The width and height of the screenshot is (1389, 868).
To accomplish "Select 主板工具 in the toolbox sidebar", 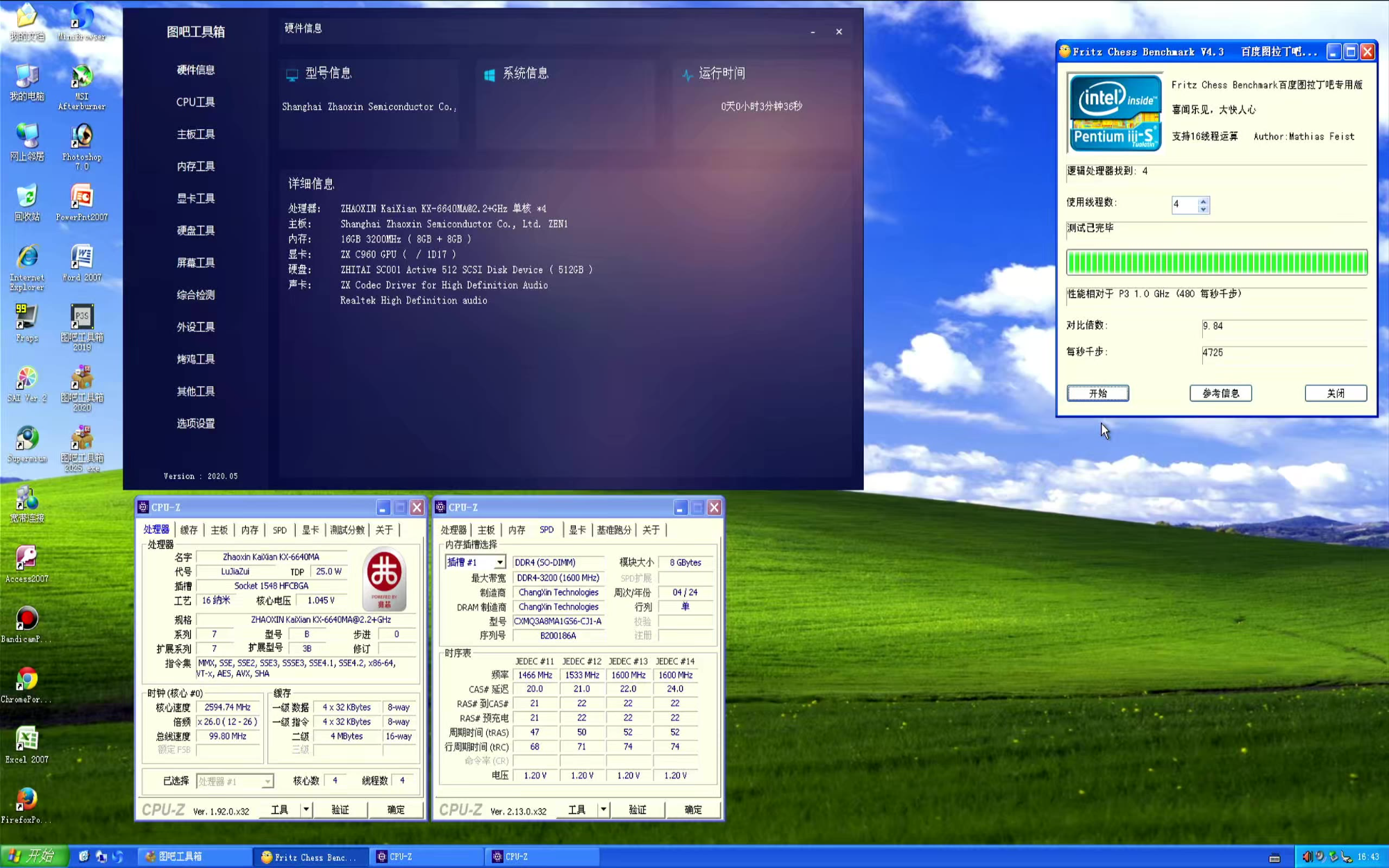I will (195, 134).
